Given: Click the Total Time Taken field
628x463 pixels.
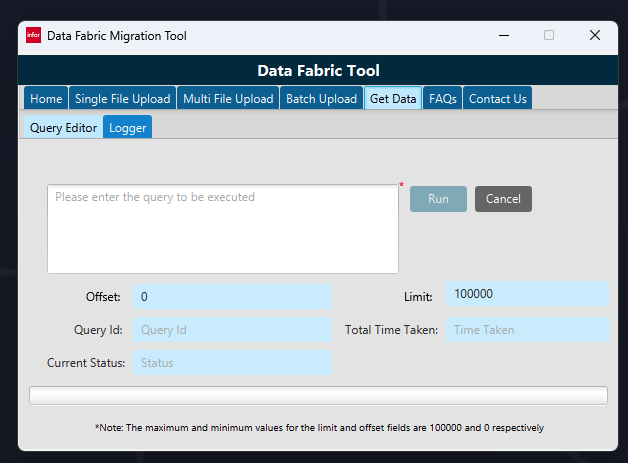Looking at the screenshot, I should [528, 330].
